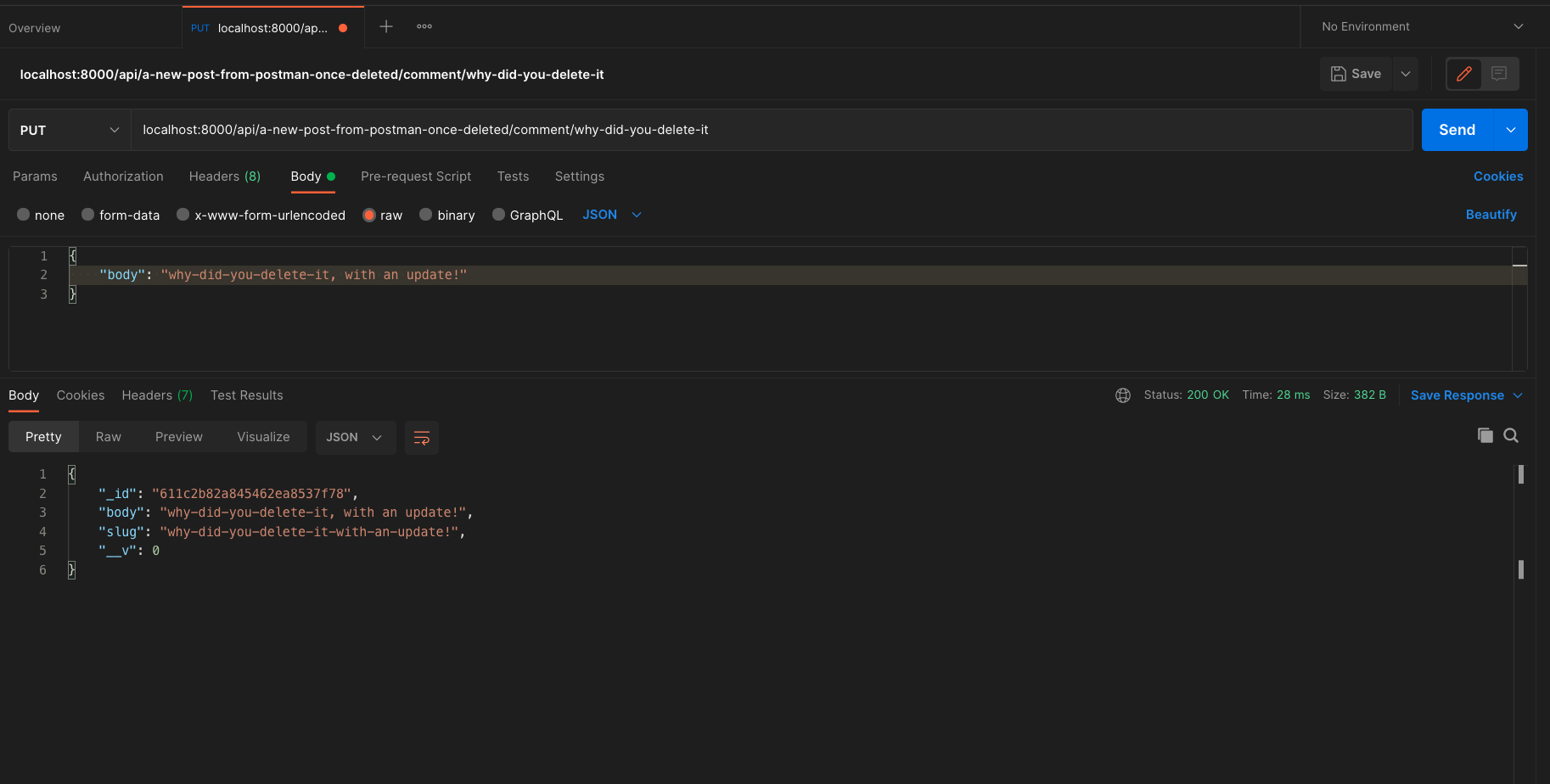The width and height of the screenshot is (1550, 784).
Task: Open a new request tab with plus icon
Action: (x=386, y=26)
